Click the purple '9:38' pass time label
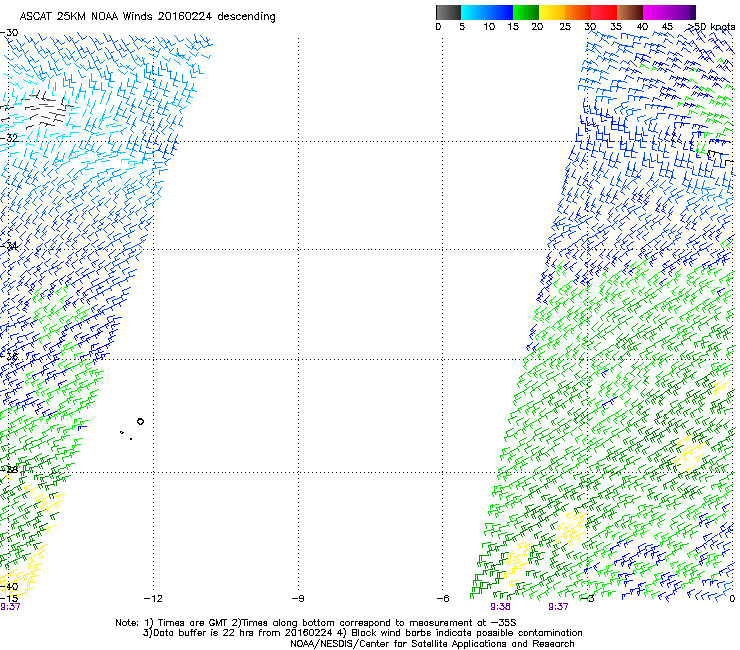The image size is (740, 650). click(x=500, y=607)
